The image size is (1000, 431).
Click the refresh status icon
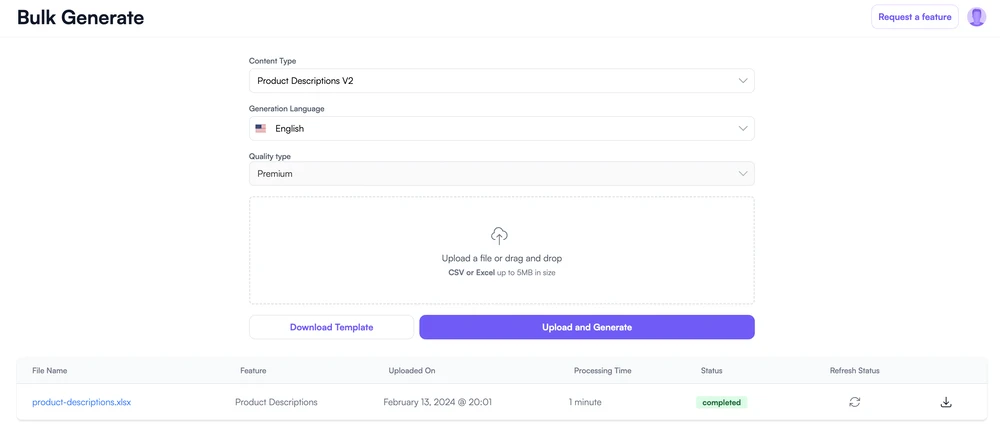(x=855, y=402)
